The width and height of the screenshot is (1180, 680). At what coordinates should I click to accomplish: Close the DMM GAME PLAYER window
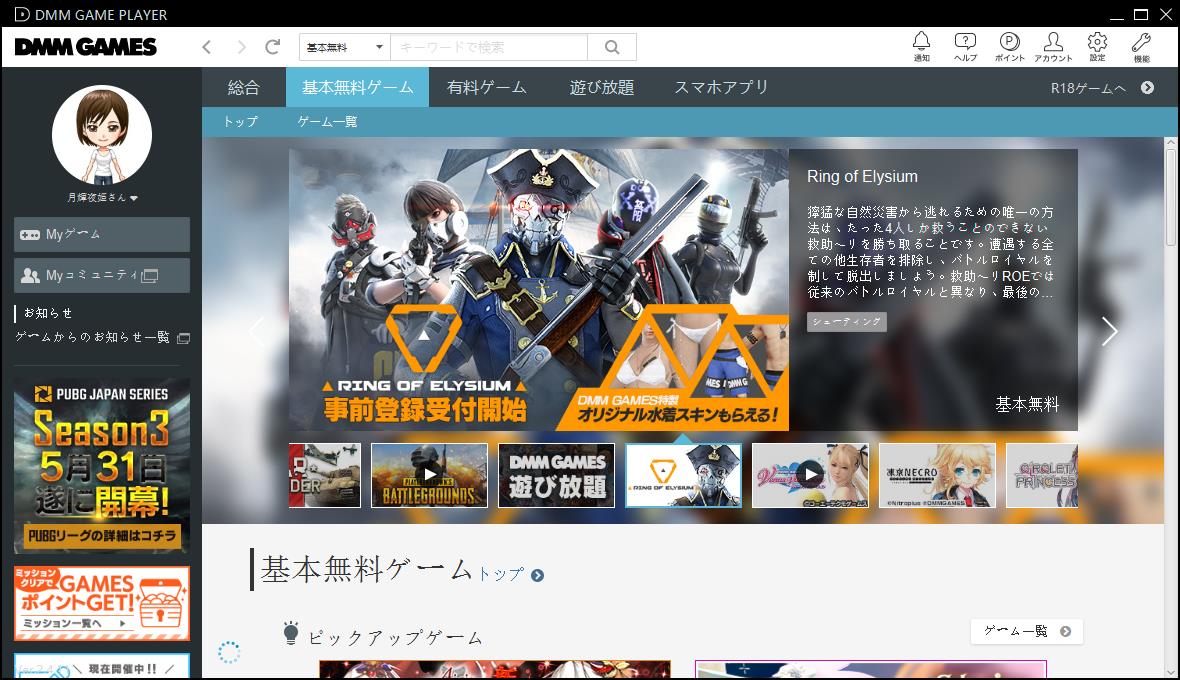(x=1165, y=14)
